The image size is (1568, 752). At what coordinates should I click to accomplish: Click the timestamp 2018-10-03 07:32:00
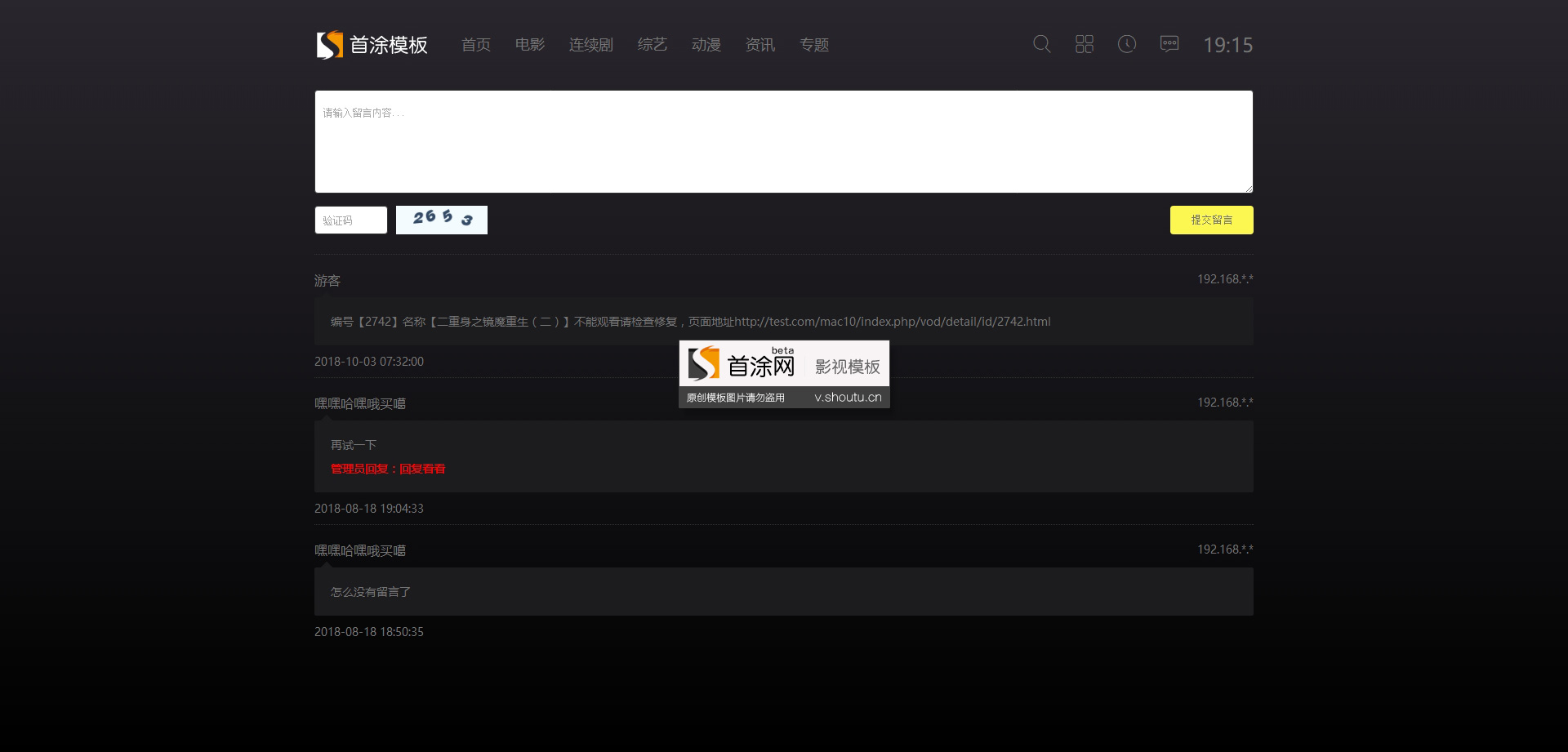coord(369,362)
